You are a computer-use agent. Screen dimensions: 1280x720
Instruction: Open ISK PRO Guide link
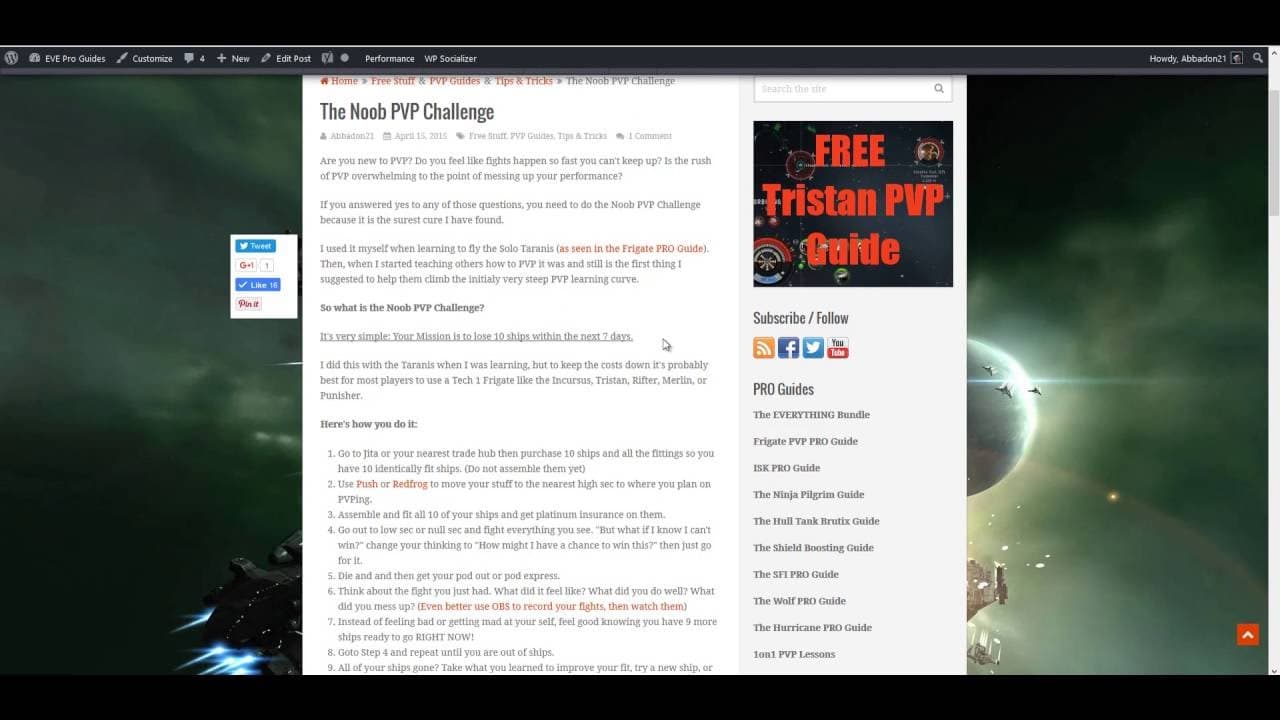pyautogui.click(x=786, y=468)
